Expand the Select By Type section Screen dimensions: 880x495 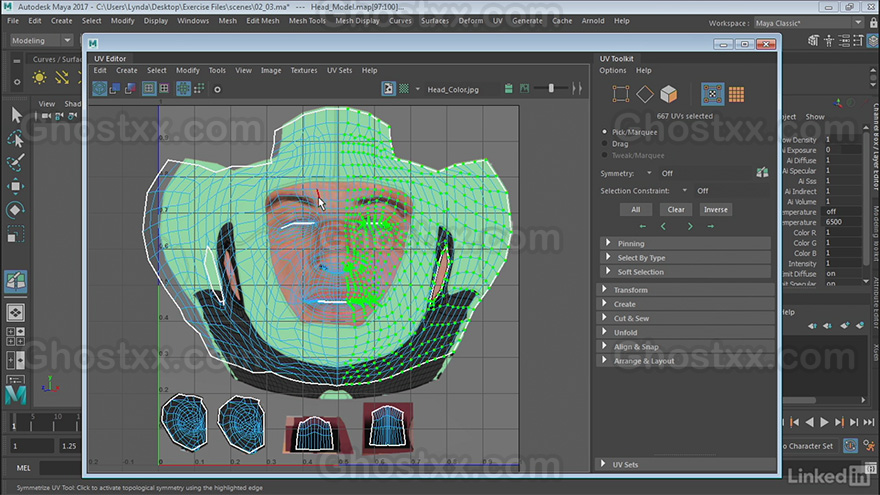(685, 258)
